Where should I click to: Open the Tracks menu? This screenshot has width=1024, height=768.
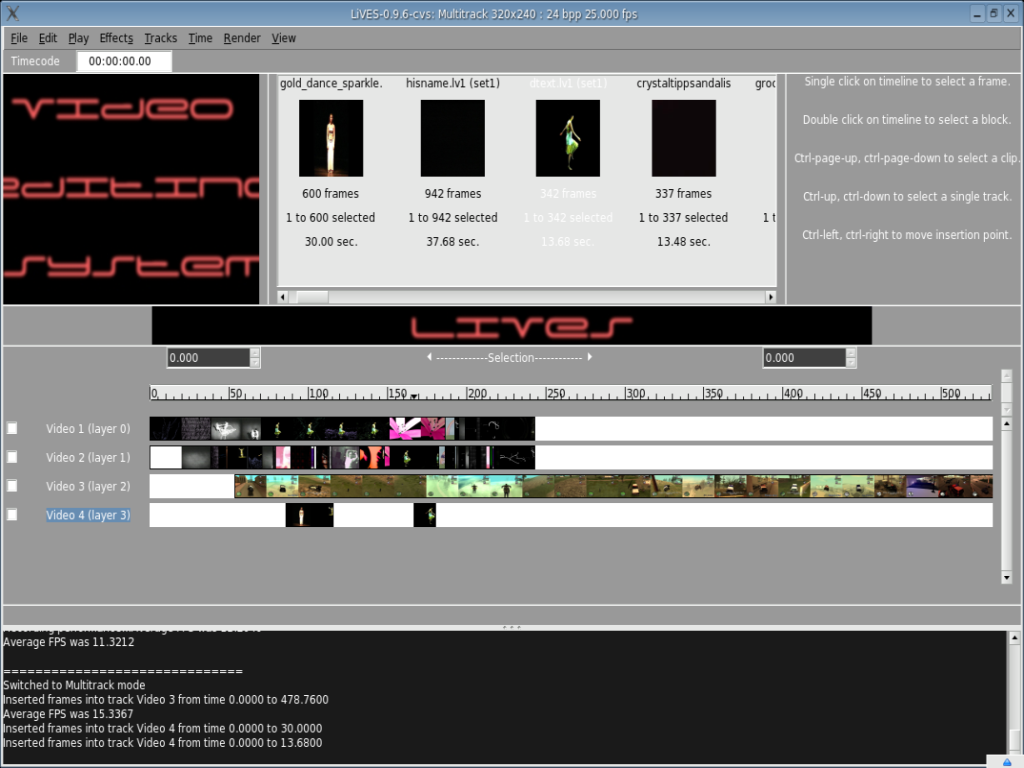[161, 38]
